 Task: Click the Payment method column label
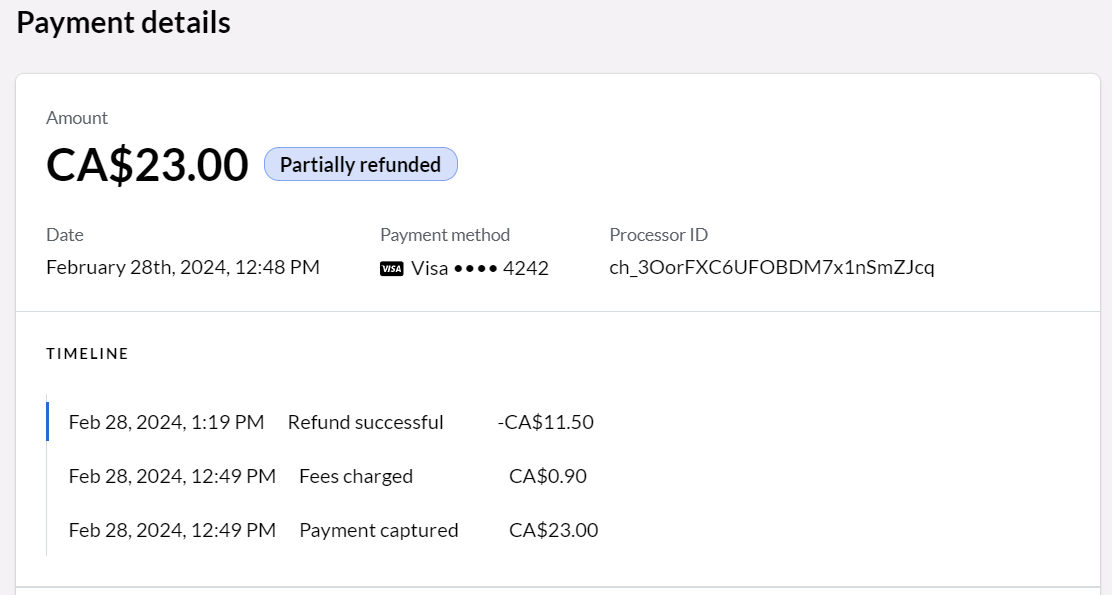[445, 234]
